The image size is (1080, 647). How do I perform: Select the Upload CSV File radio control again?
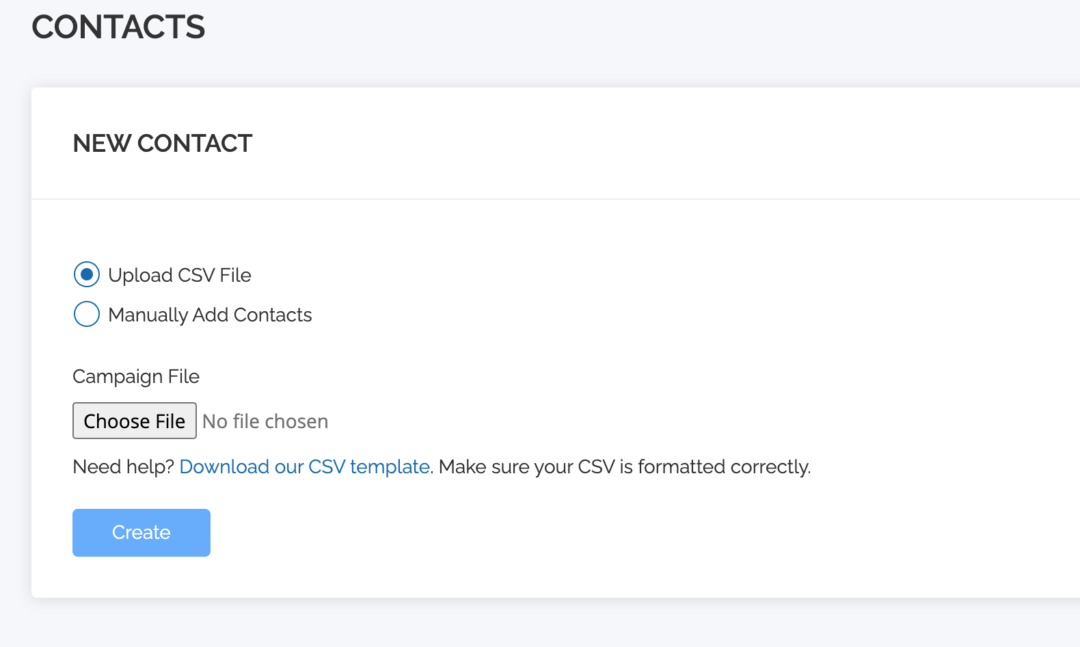point(86,274)
